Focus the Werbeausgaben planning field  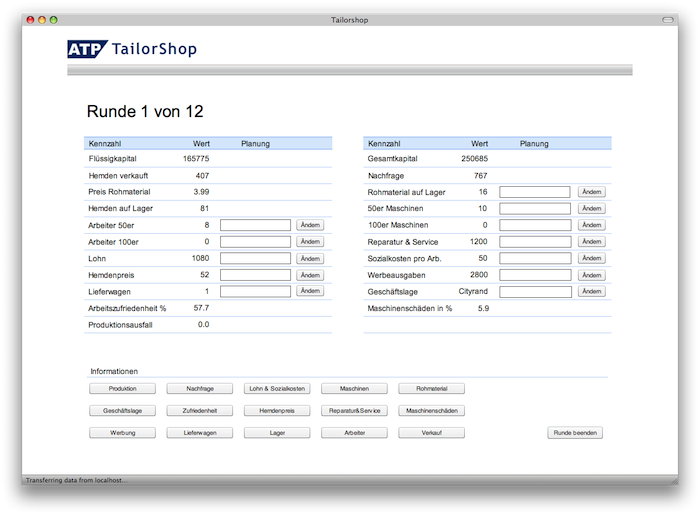[x=535, y=275]
